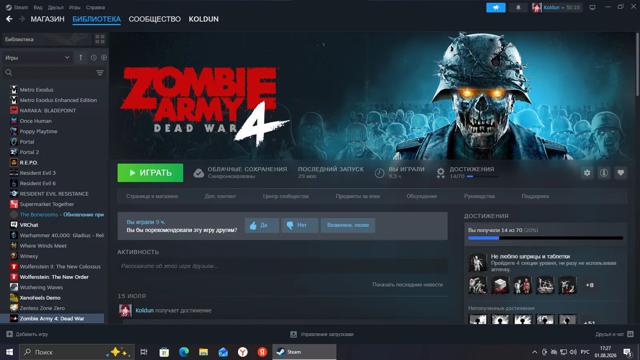Collapse library sections with the up arrow

pyautogui.click(x=81, y=58)
